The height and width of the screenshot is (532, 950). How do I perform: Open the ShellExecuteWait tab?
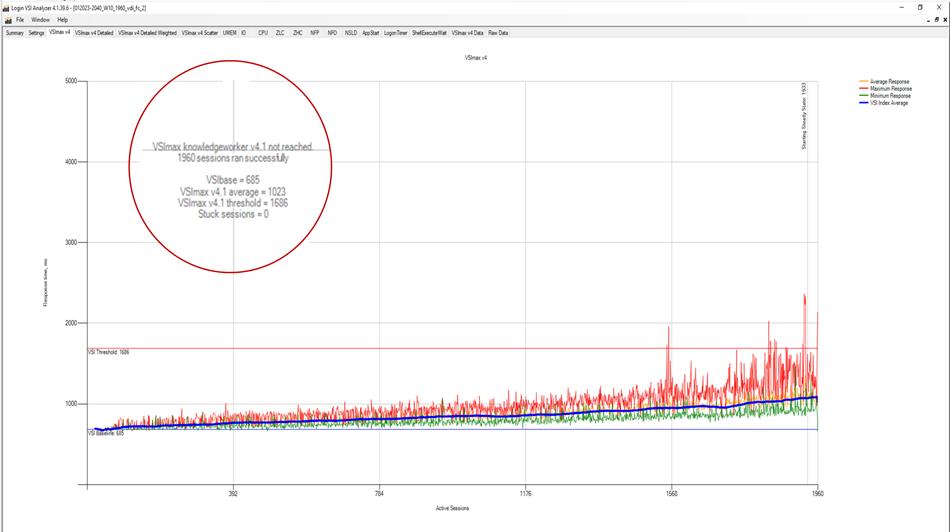pyautogui.click(x=430, y=32)
